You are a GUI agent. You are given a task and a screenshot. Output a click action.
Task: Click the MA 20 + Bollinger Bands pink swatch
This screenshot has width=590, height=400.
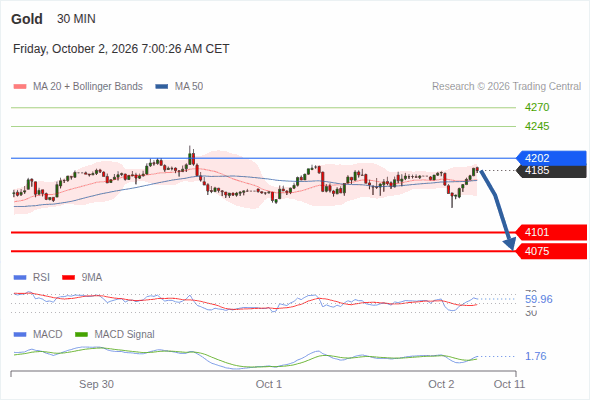click(x=20, y=87)
